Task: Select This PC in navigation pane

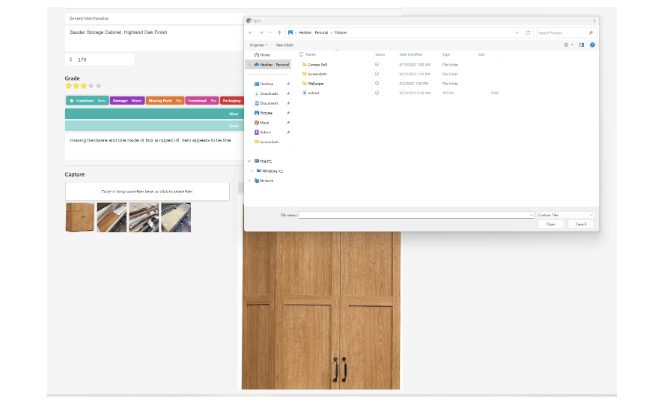Action: (263, 161)
